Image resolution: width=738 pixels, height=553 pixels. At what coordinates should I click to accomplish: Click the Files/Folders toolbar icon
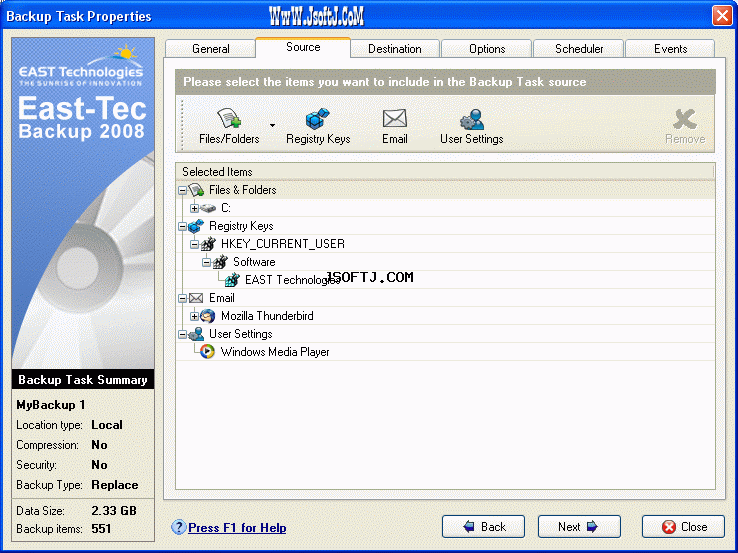[x=229, y=119]
